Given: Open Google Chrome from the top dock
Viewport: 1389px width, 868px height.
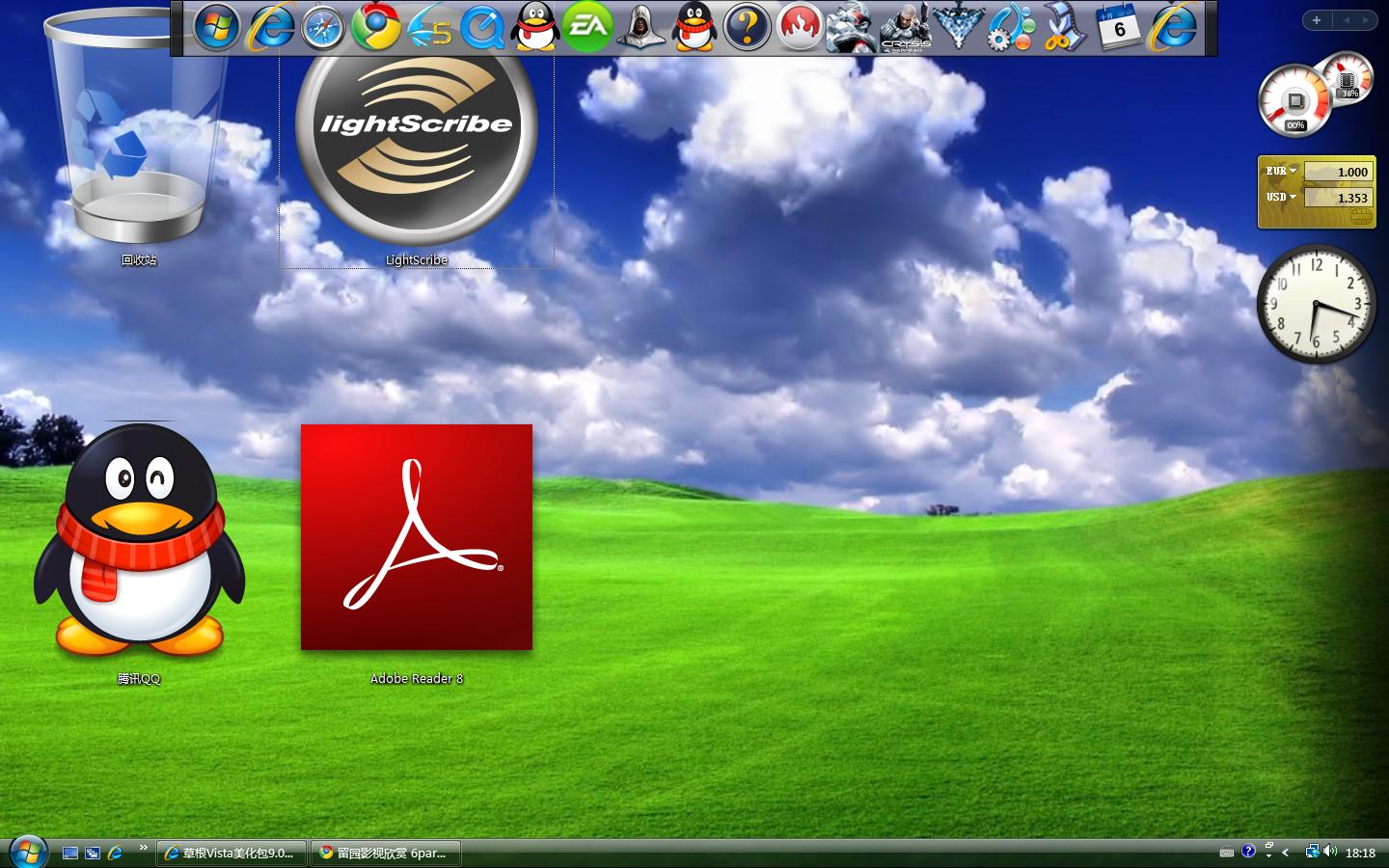Looking at the screenshot, I should pos(375,26).
